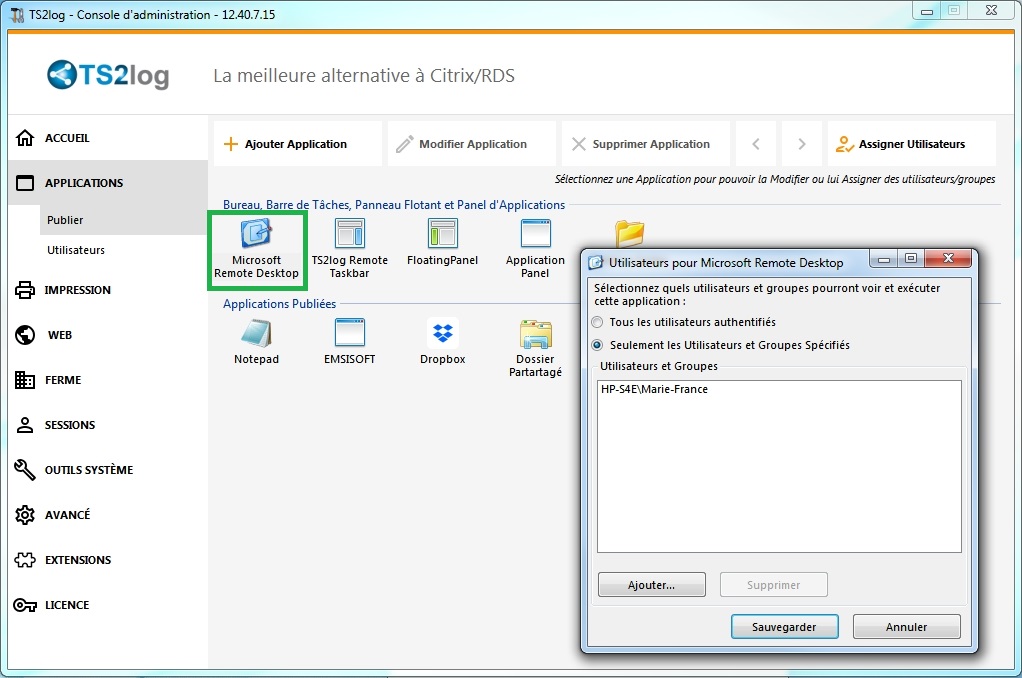Open the WEB section

108,335
